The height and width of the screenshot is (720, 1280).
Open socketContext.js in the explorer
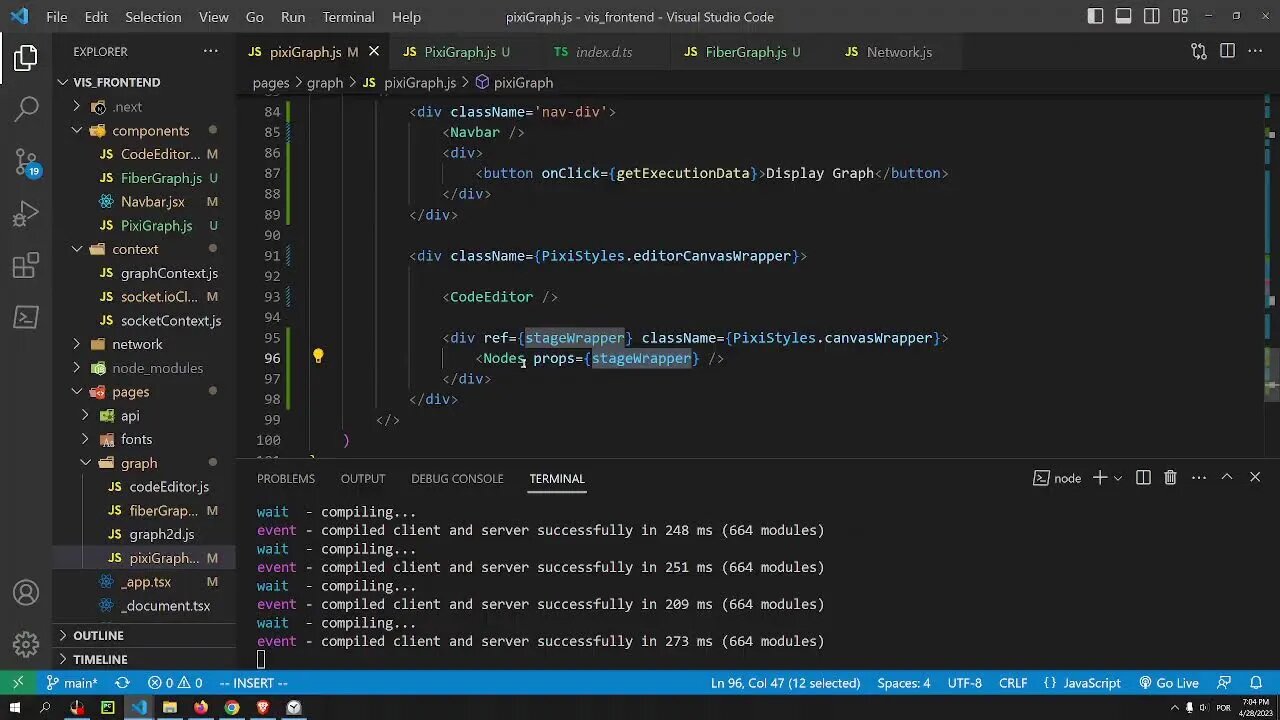(x=170, y=321)
